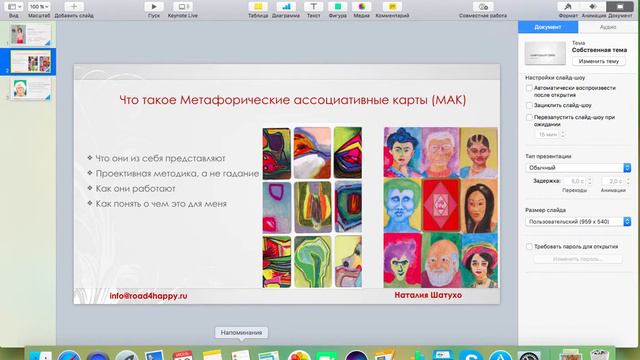Open the Размер слайда Пользовательский dropdown
The width and height of the screenshot is (640, 360).
[578, 222]
